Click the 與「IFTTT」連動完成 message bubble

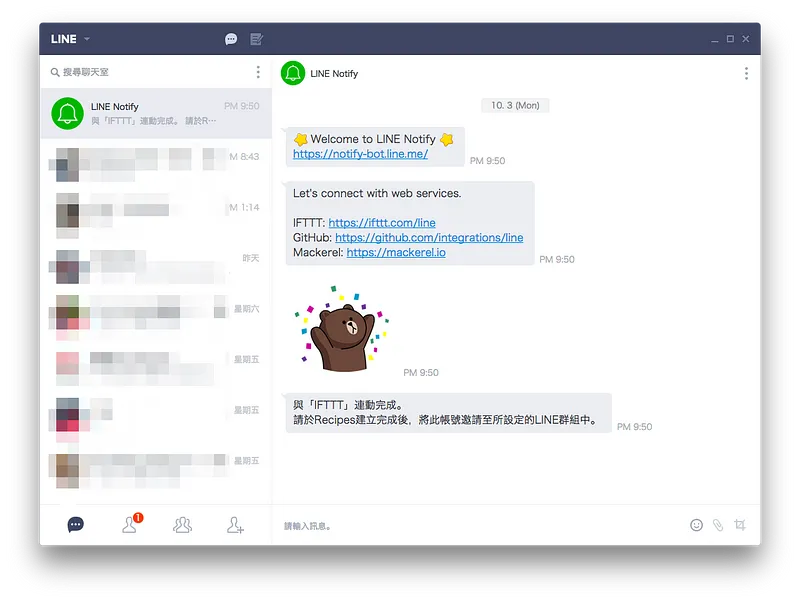tap(448, 413)
